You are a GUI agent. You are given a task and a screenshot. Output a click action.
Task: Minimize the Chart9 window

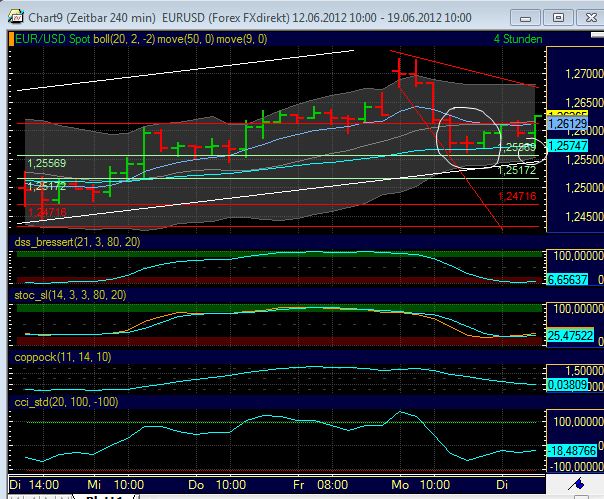[x=525, y=18]
